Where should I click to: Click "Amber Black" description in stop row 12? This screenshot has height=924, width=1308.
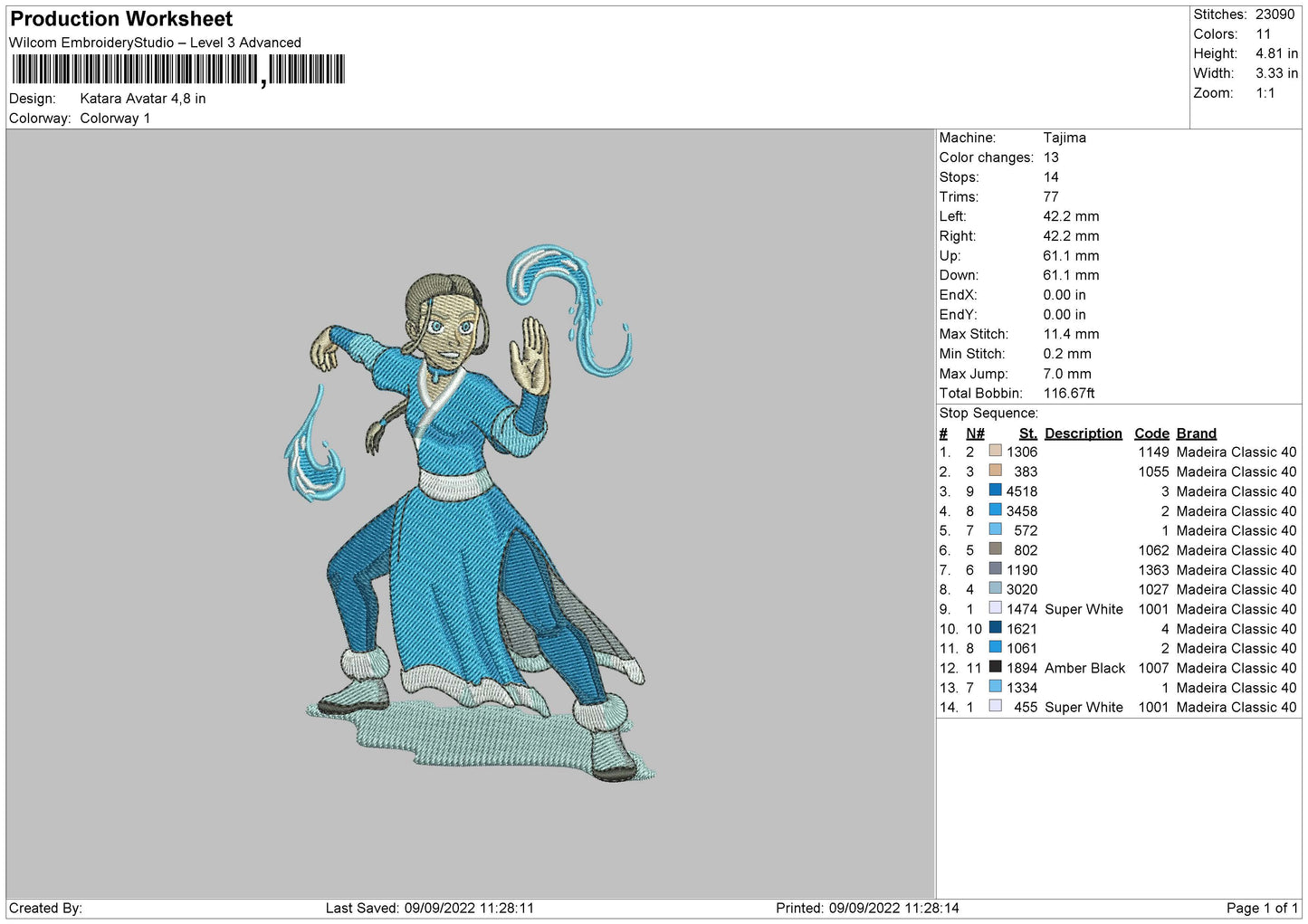click(x=1084, y=668)
